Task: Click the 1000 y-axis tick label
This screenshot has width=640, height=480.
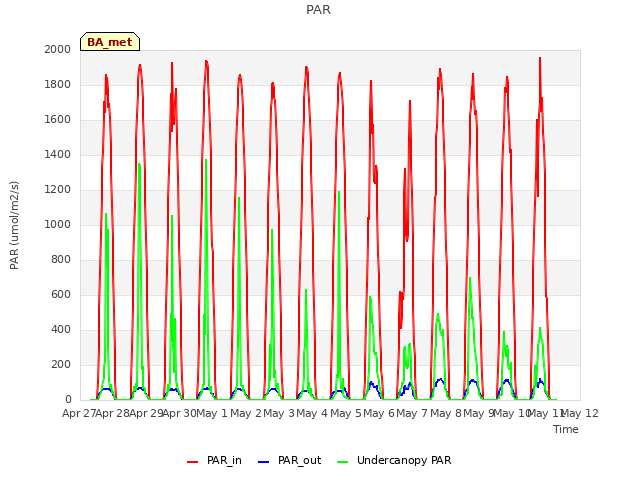Action: (58, 224)
